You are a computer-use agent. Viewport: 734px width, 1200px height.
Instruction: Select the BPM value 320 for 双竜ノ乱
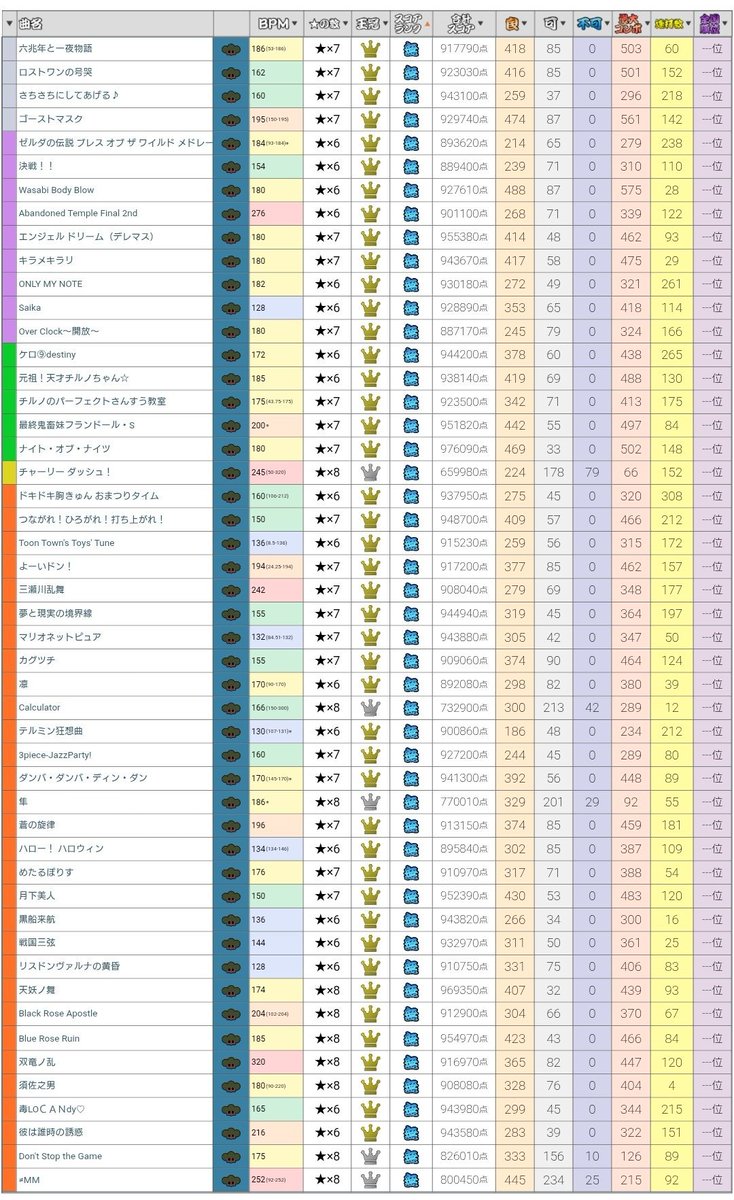[277, 1061]
